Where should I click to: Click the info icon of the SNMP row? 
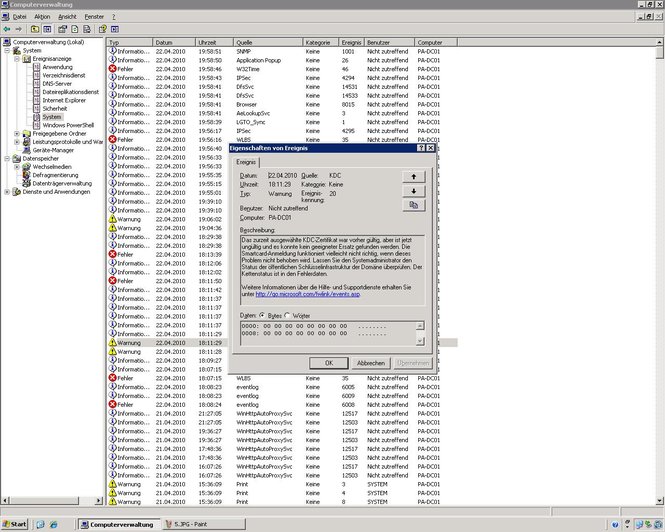(x=112, y=51)
